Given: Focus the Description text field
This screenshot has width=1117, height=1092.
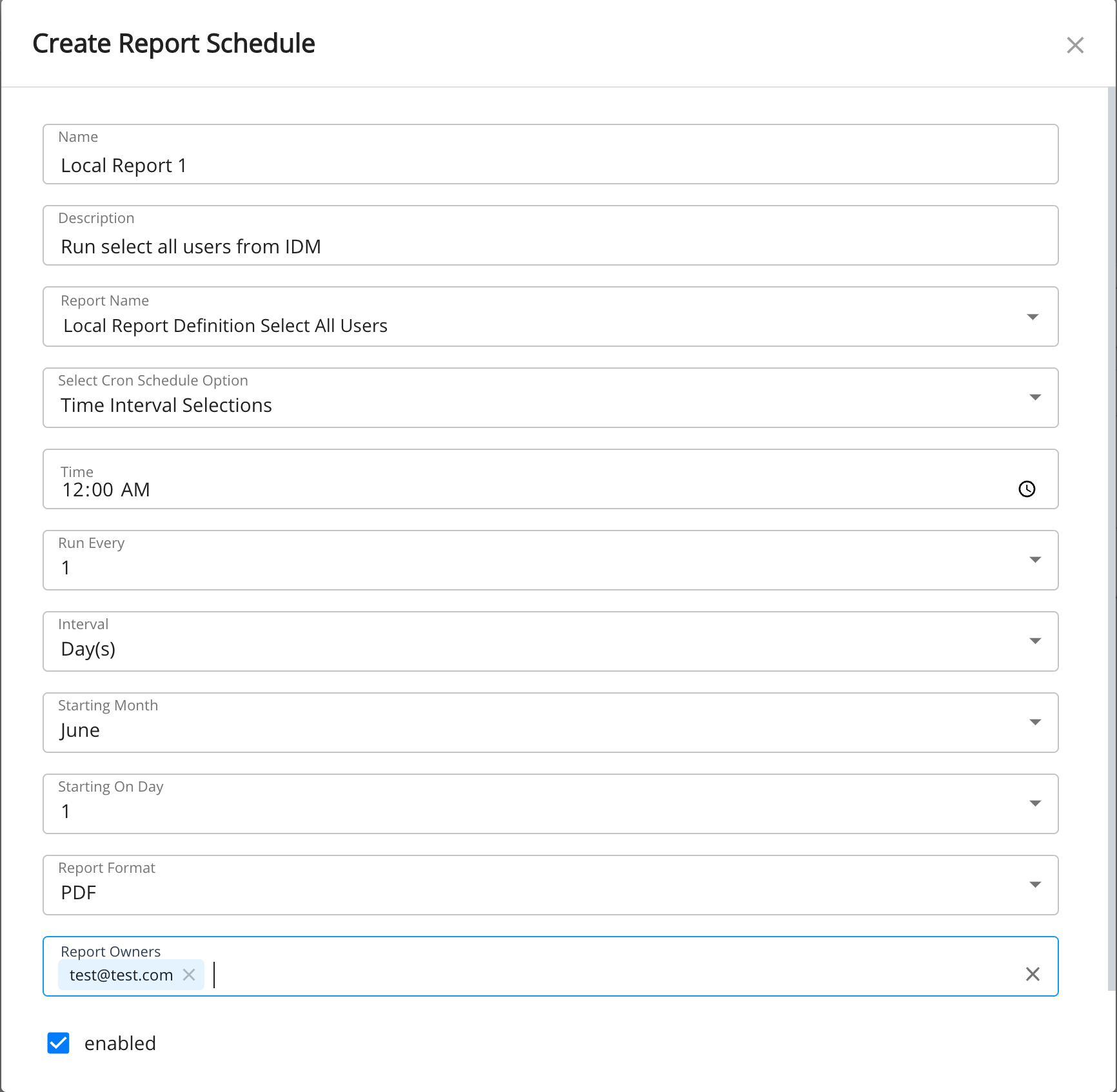Looking at the screenshot, I should (x=549, y=247).
